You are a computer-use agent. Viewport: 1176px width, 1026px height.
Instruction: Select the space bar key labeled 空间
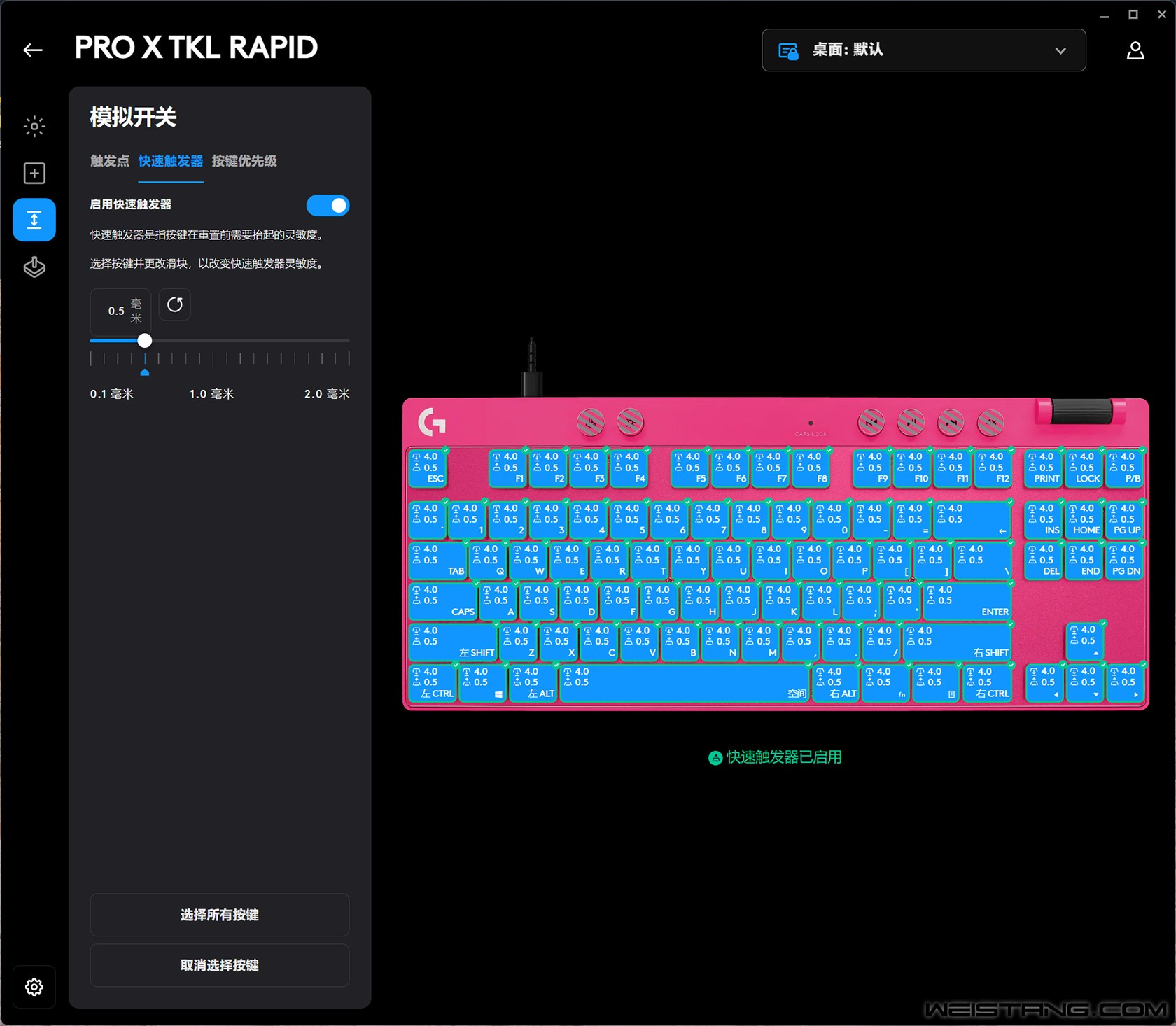point(685,683)
